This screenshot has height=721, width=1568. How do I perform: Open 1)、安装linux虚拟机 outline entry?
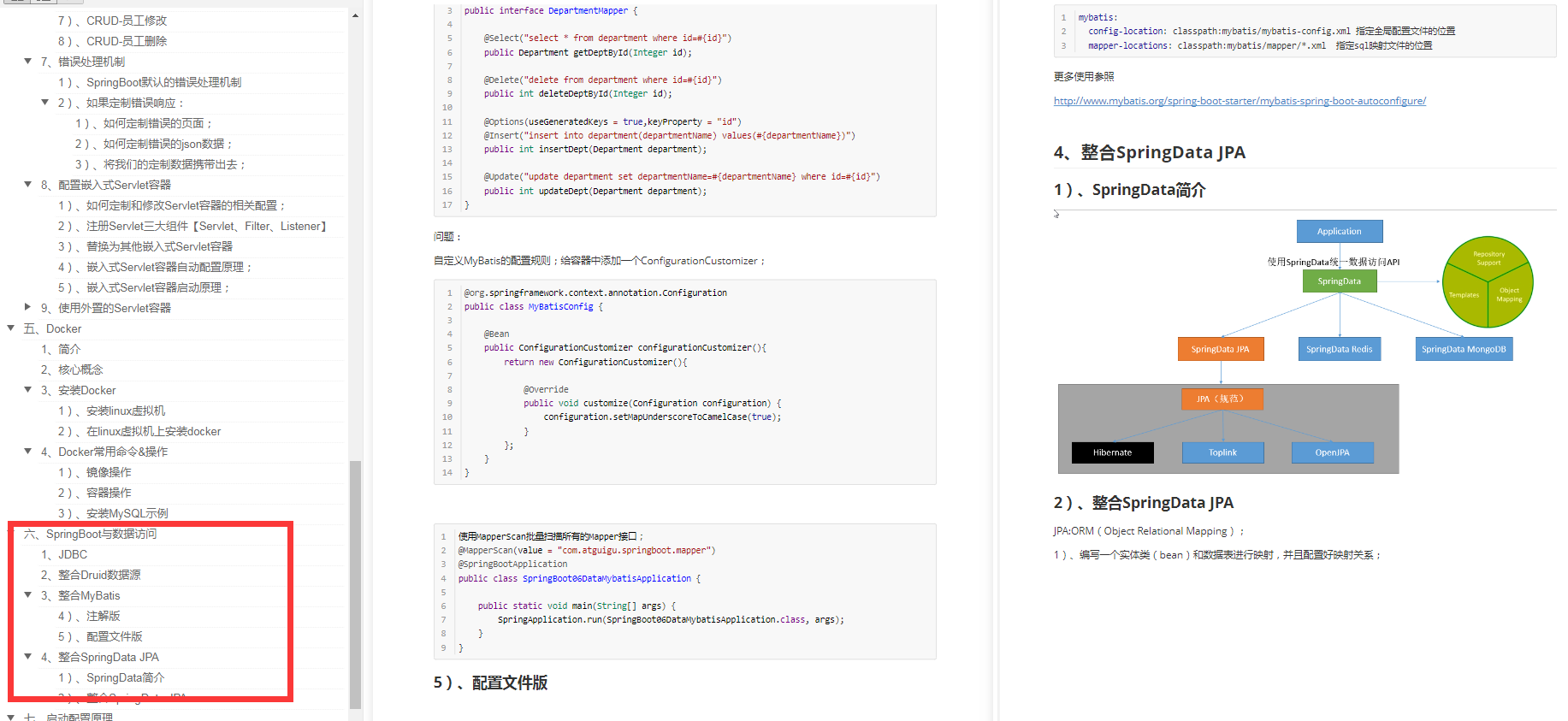[x=111, y=411]
